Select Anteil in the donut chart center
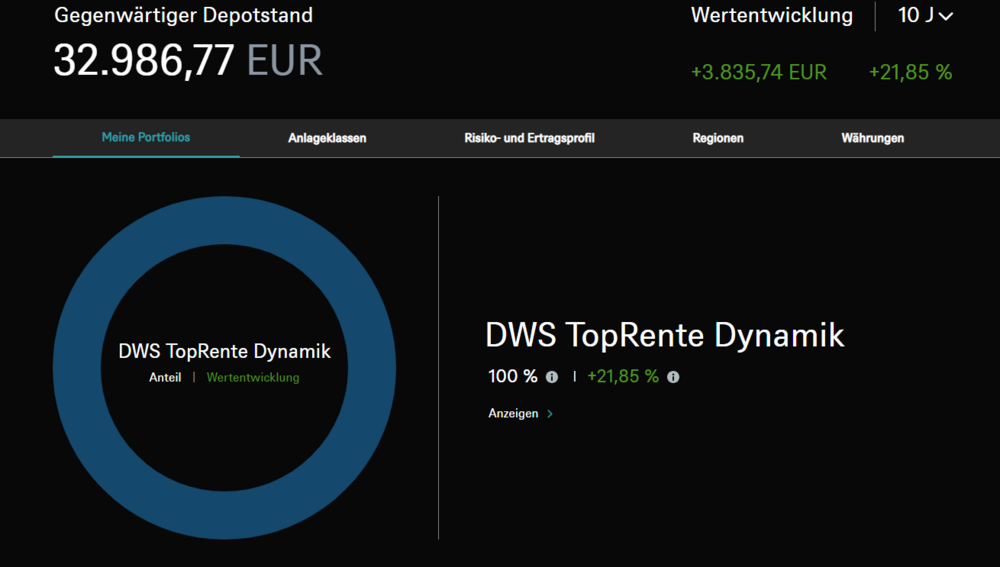 click(165, 378)
